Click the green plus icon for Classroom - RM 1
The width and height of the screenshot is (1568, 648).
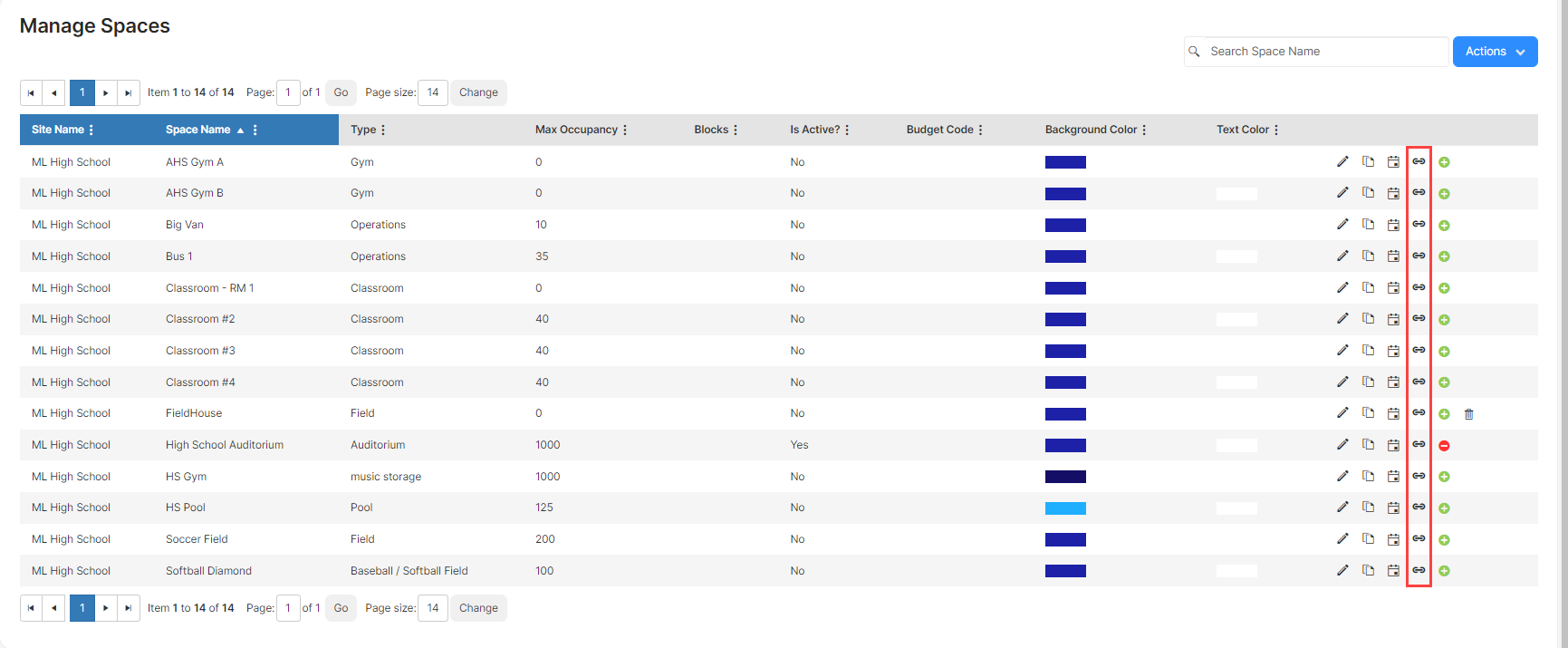point(1444,288)
